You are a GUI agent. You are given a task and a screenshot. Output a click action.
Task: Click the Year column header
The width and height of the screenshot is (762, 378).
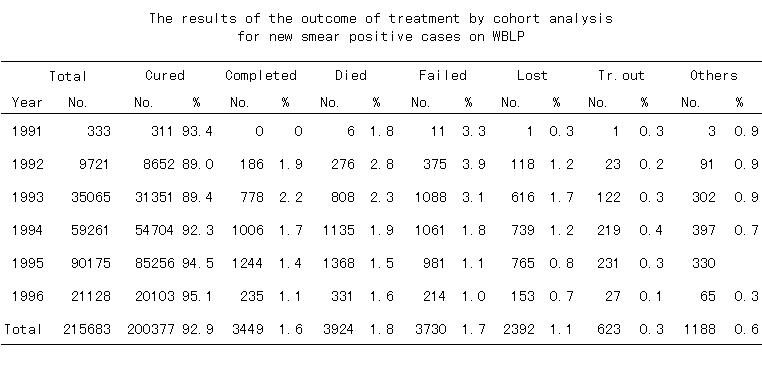27,103
